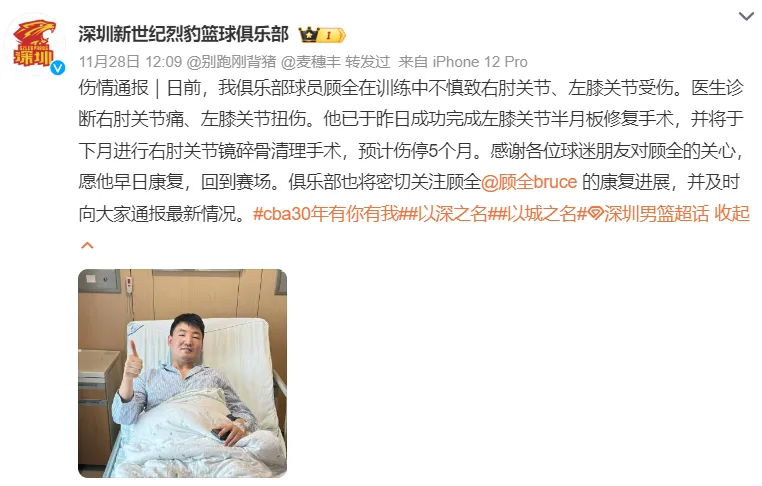Click the 转发过 reposted label

(368, 62)
